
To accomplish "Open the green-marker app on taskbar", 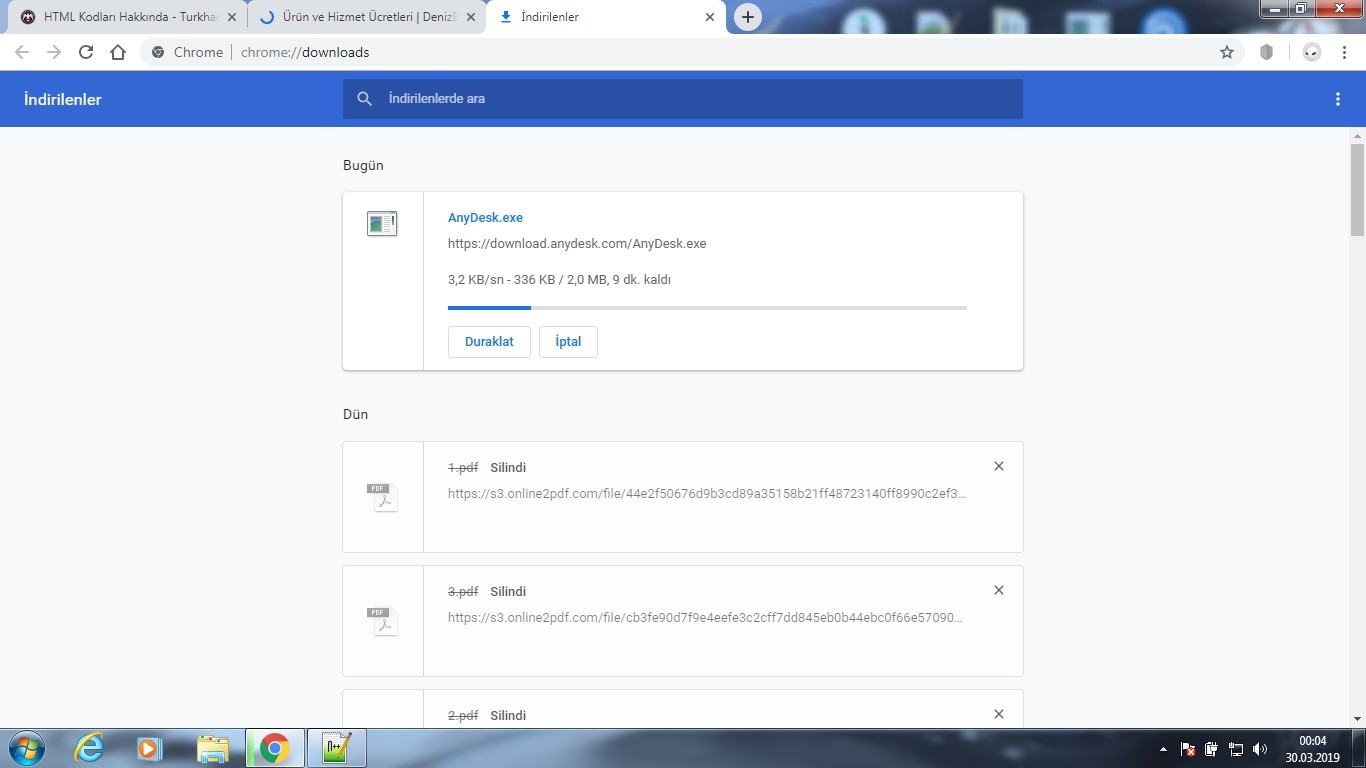I will click(x=337, y=748).
